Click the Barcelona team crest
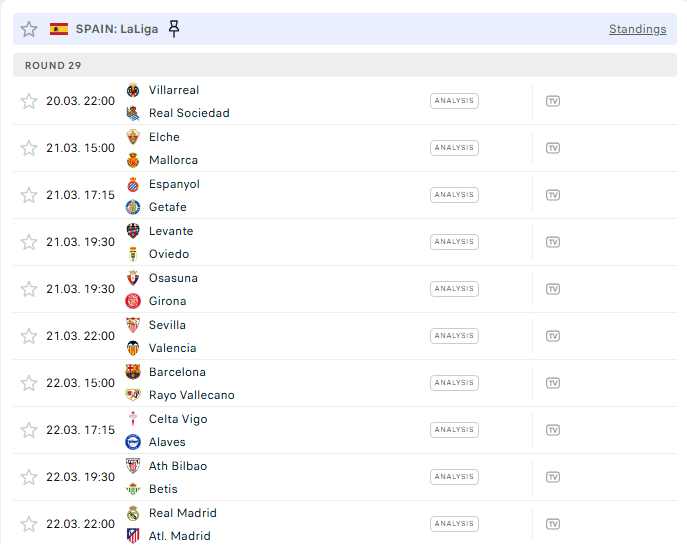This screenshot has width=687, height=545. coord(133,372)
